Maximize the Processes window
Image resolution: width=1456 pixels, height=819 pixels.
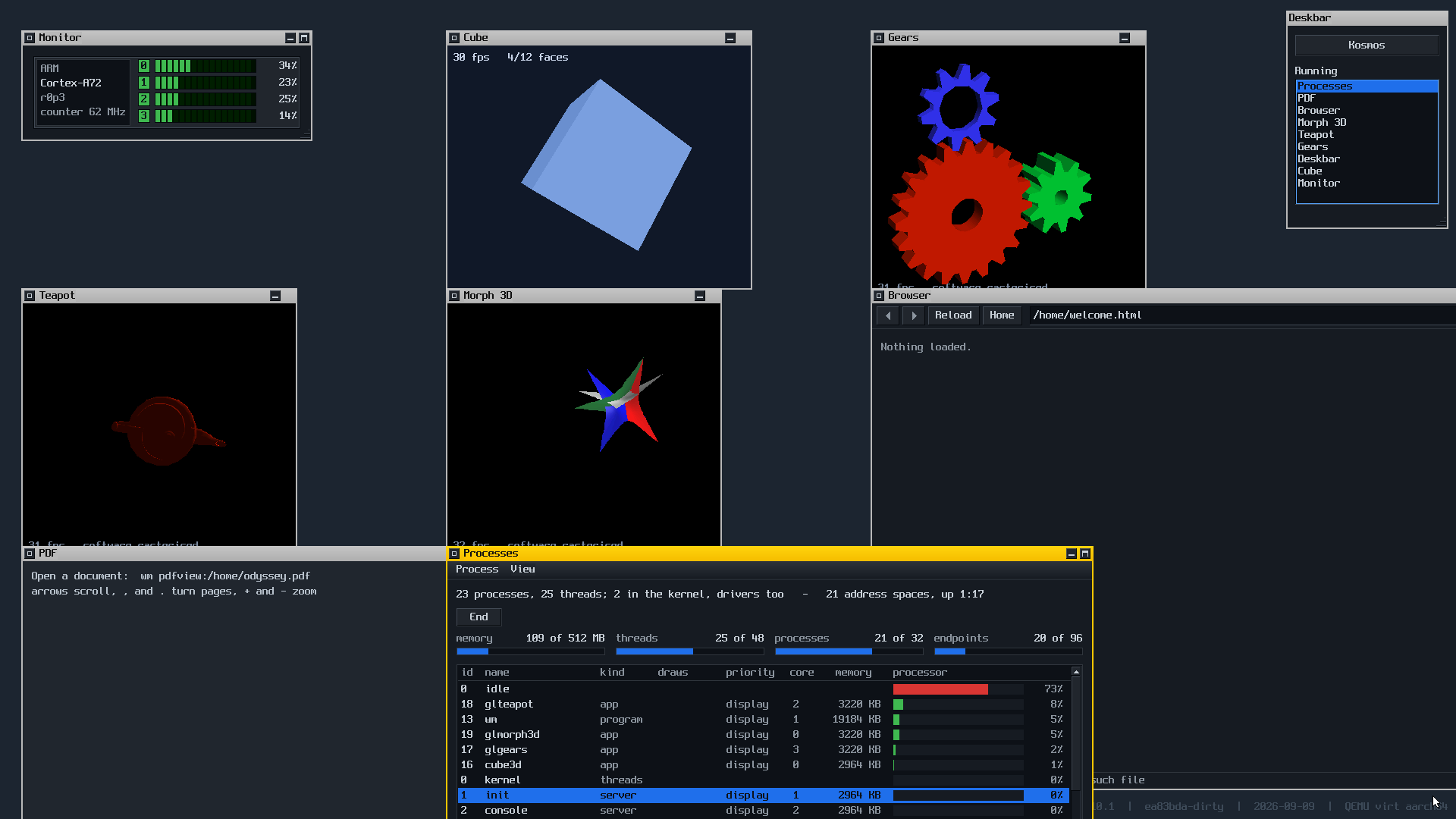pos(1085,554)
